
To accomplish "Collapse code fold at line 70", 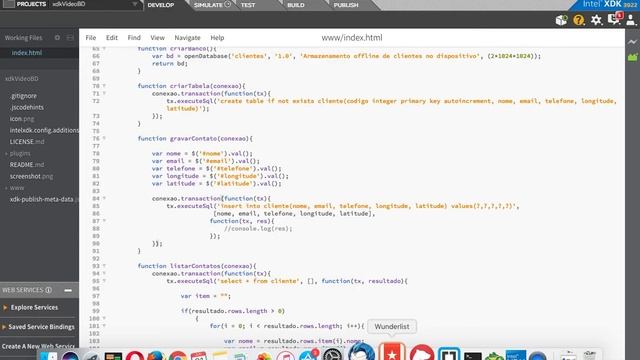I will coord(104,86).
